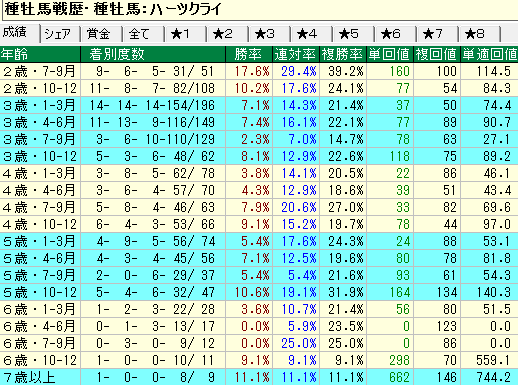Select the 5歳・1-3月 row label
The height and width of the screenshot is (385, 518).
pos(40,241)
